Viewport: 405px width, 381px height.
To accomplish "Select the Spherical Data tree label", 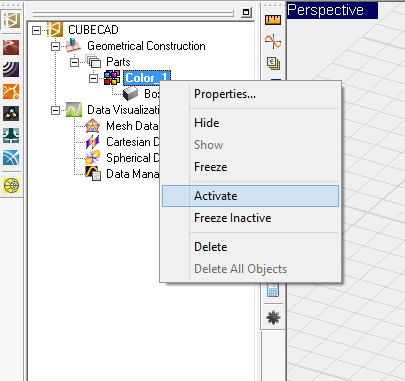I will coord(132,158).
